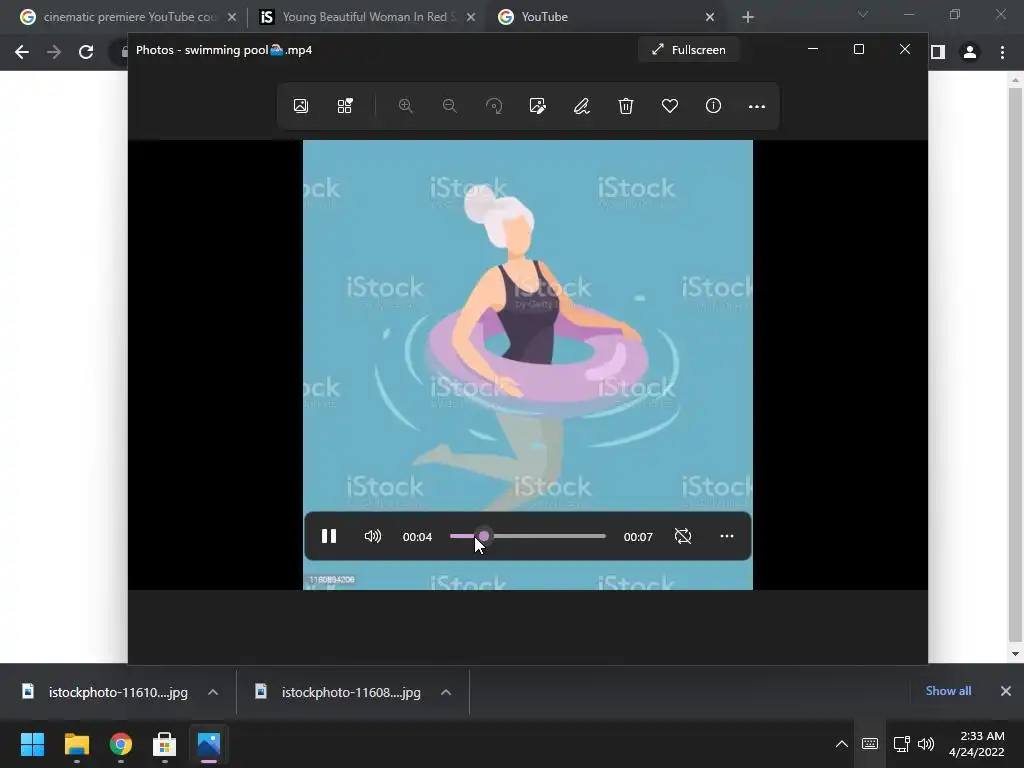Screen dimensions: 1024x768
Task: Expand Chrome tab search chevron
Action: 863,14
